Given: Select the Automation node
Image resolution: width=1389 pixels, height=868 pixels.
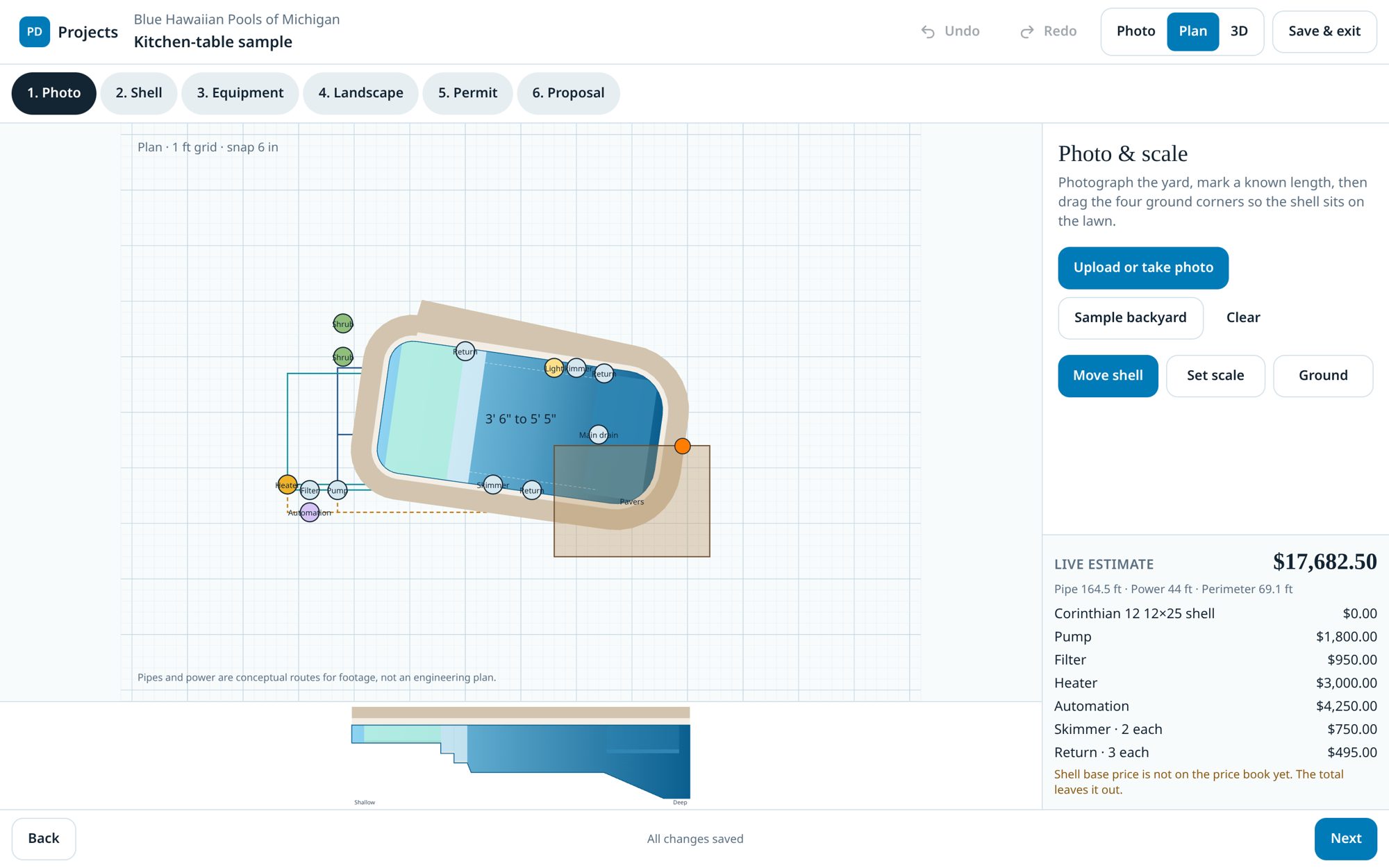Looking at the screenshot, I should click(310, 512).
